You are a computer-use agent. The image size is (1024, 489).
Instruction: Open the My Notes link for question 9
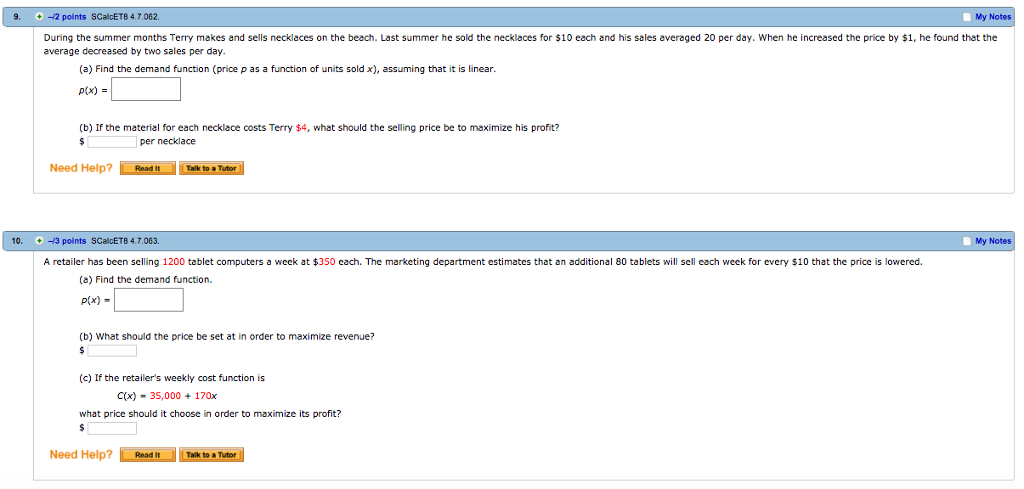[993, 17]
